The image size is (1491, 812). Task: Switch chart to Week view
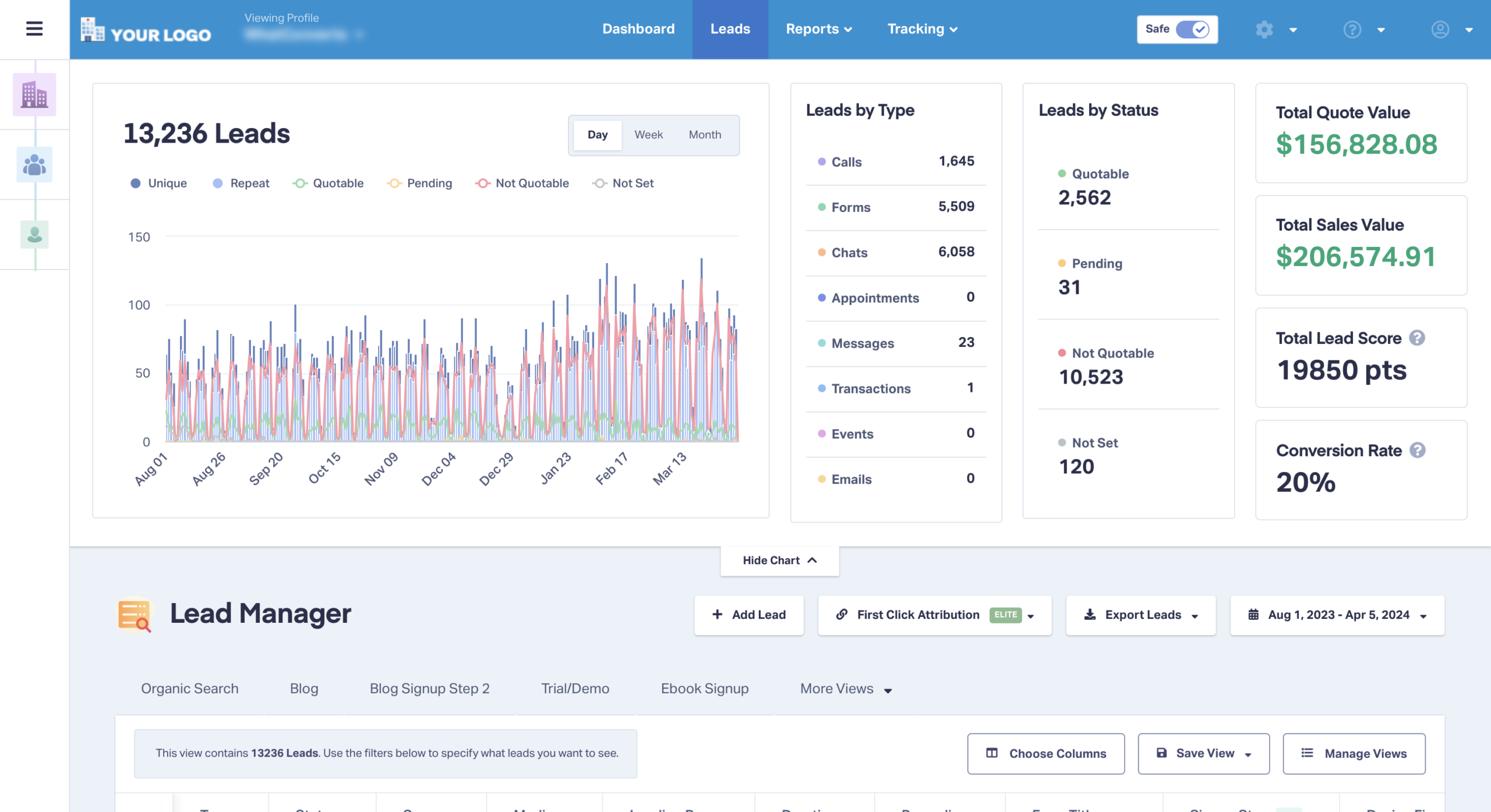click(648, 135)
